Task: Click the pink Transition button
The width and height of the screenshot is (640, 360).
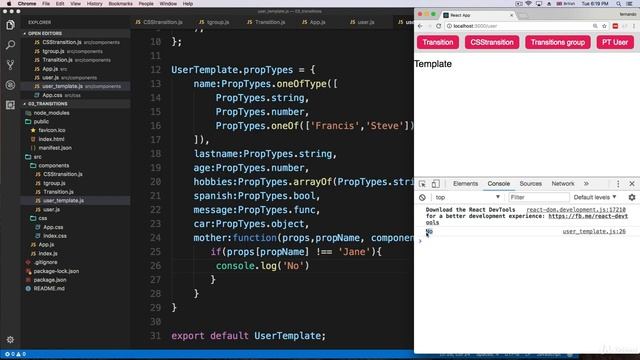Action: (438, 42)
